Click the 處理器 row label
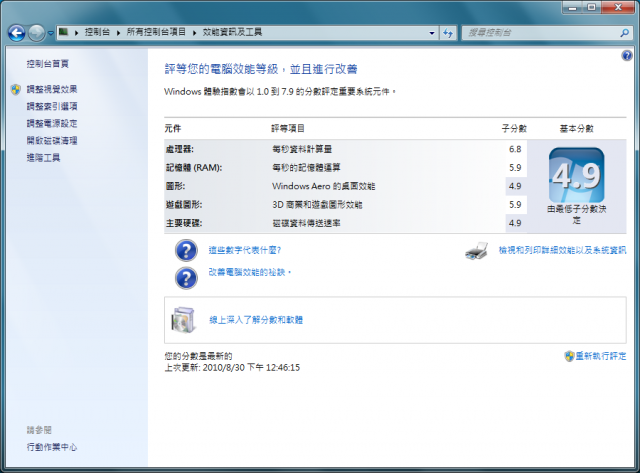Screen dimensions: 640x473 (x=180, y=149)
